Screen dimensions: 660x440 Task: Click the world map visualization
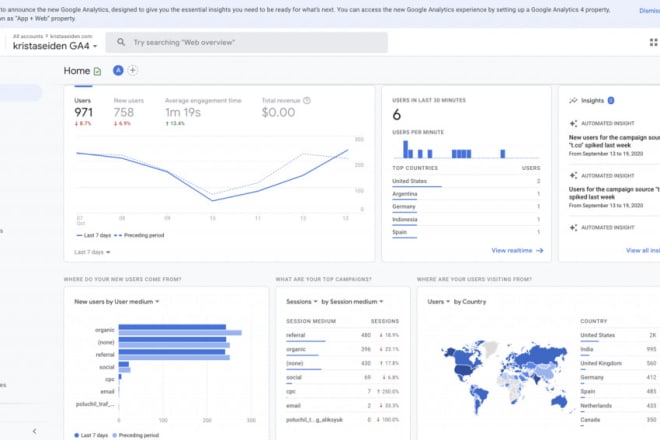coord(506,376)
